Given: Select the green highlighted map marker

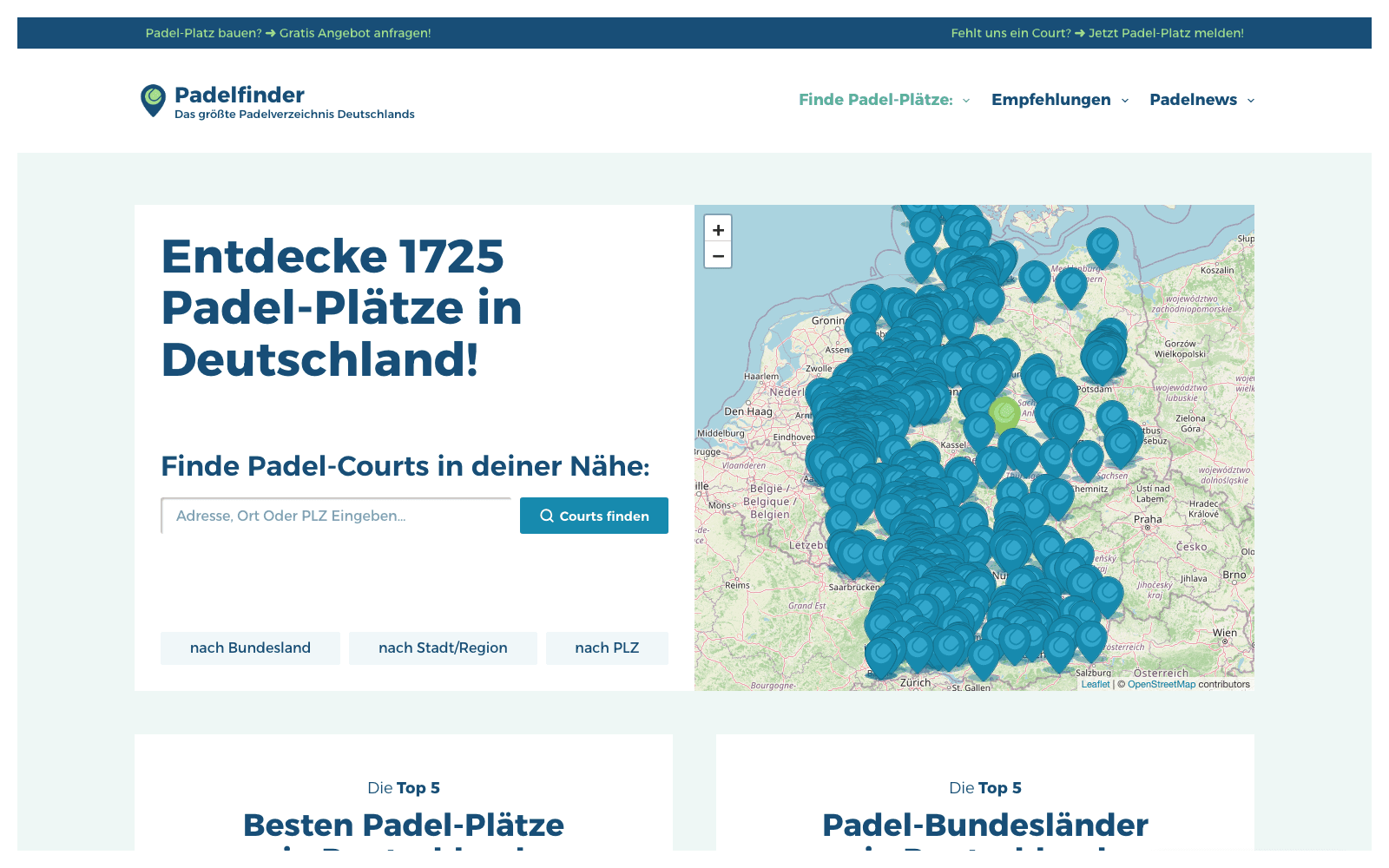Looking at the screenshot, I should [1004, 414].
